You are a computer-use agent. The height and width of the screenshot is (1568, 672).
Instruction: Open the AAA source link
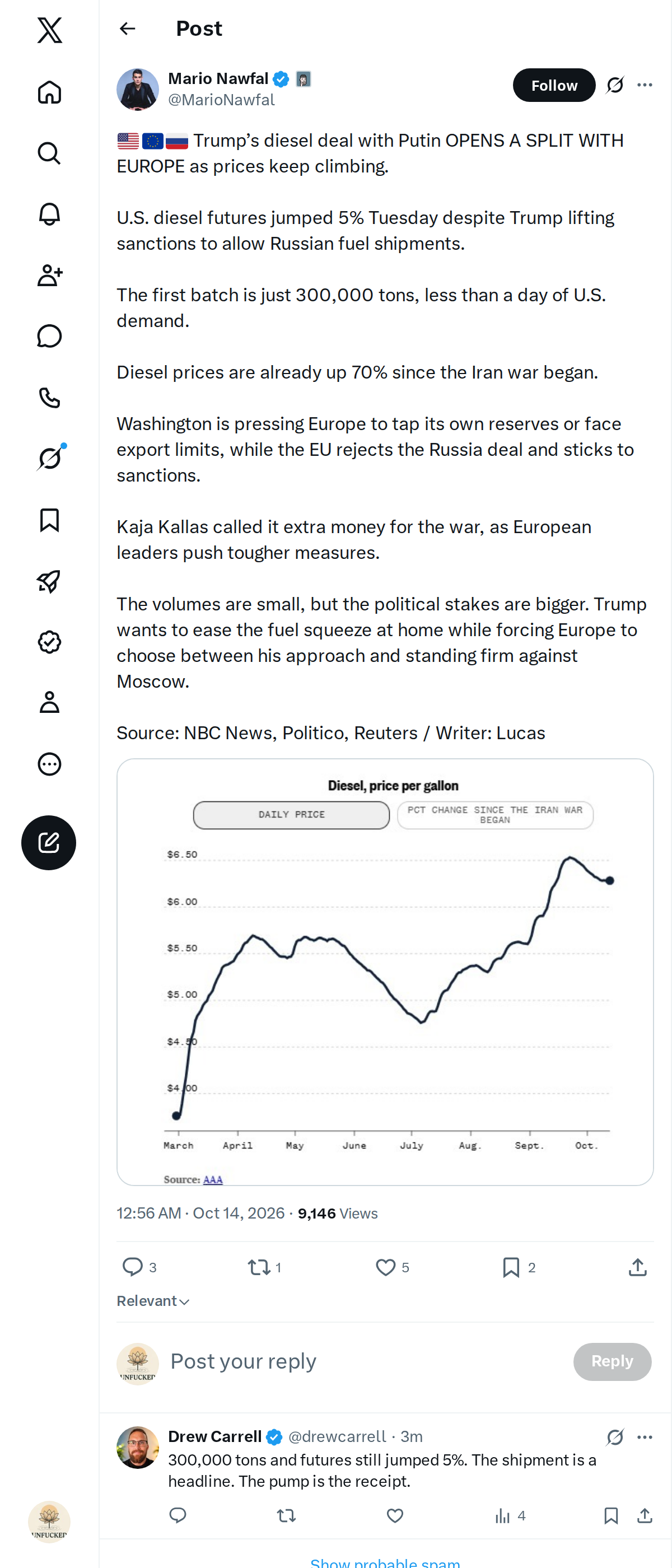pos(212,1180)
